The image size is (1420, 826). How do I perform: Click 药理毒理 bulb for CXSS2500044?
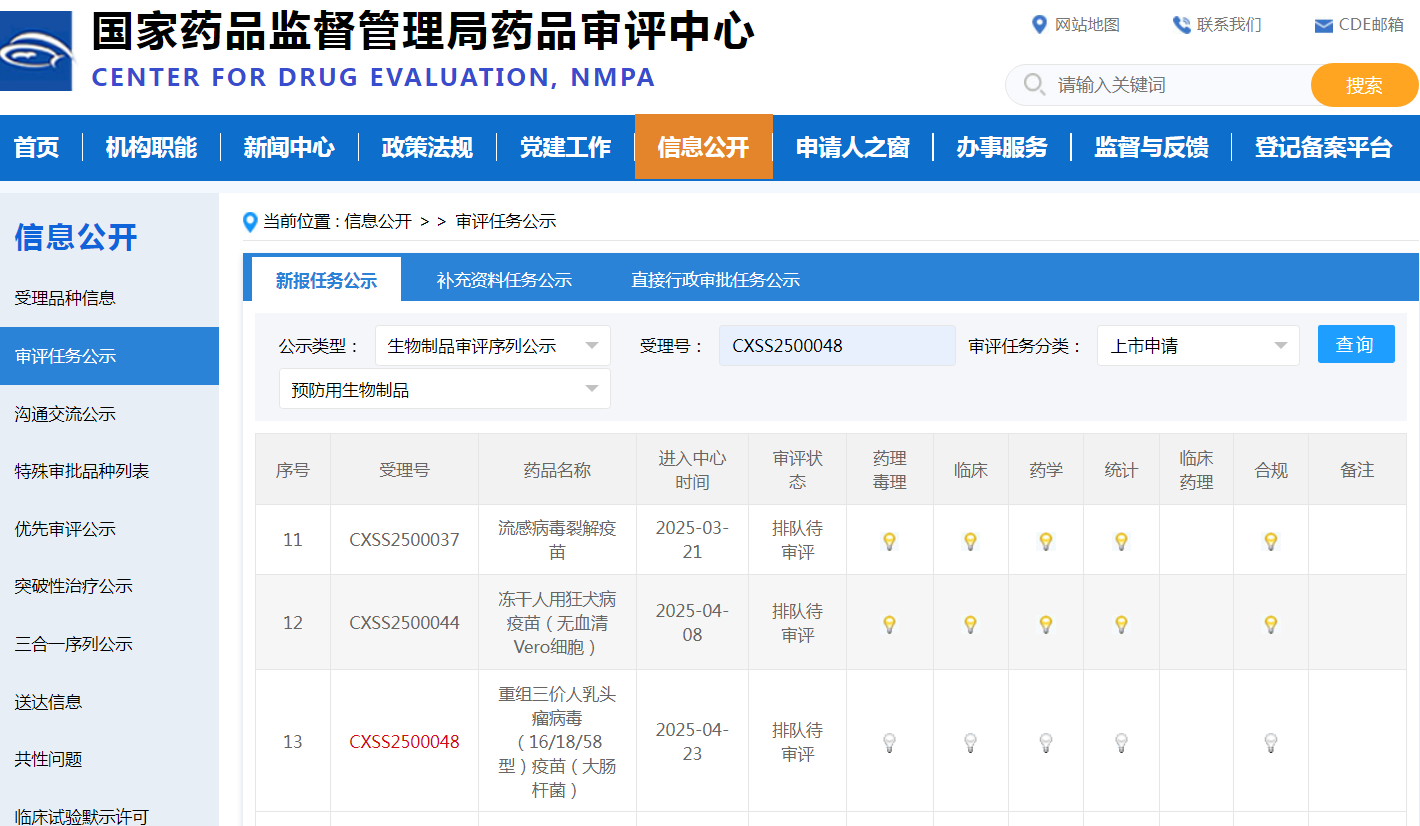[889, 624]
